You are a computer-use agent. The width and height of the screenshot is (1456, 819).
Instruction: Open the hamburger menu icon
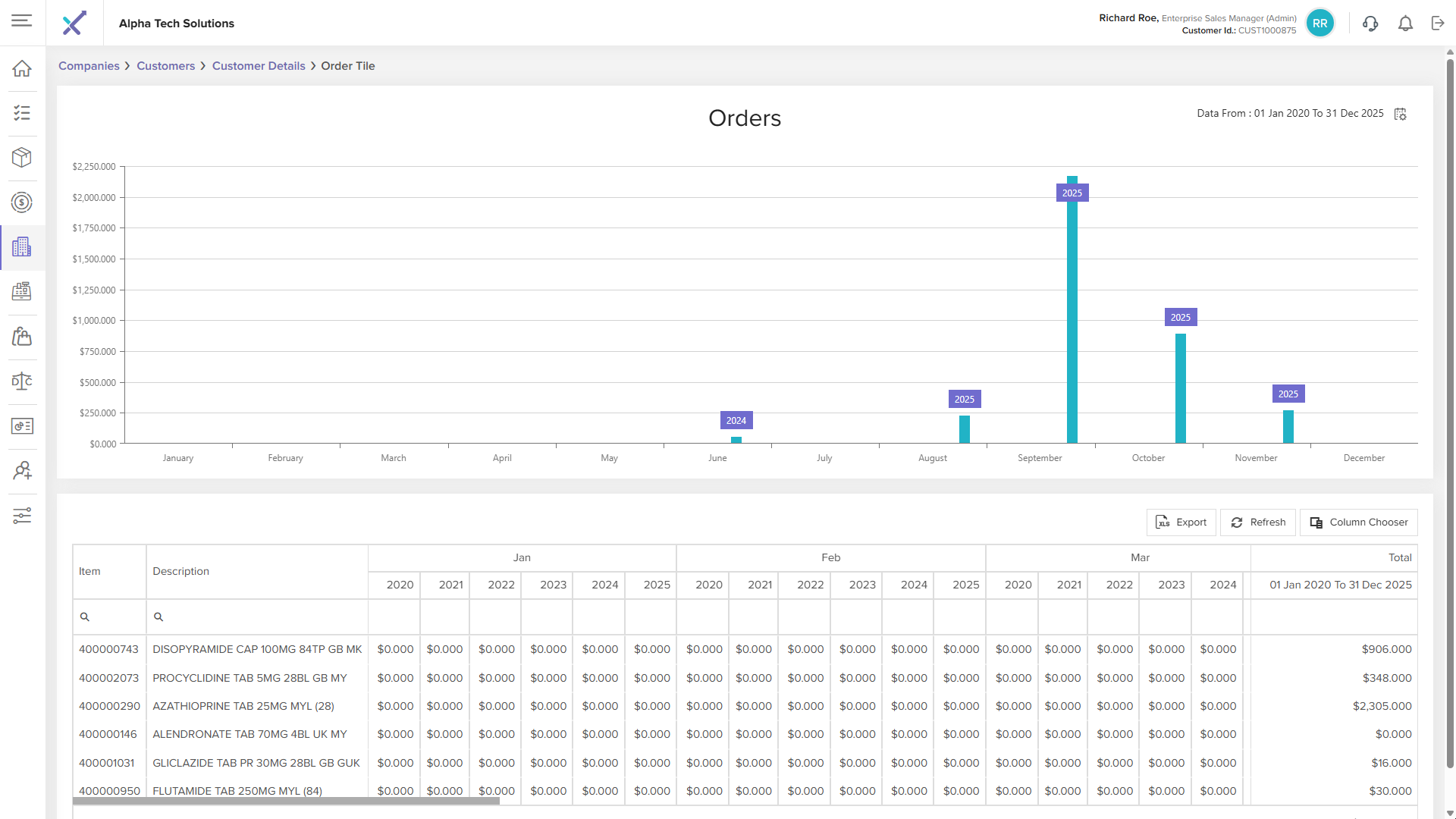pyautogui.click(x=22, y=20)
